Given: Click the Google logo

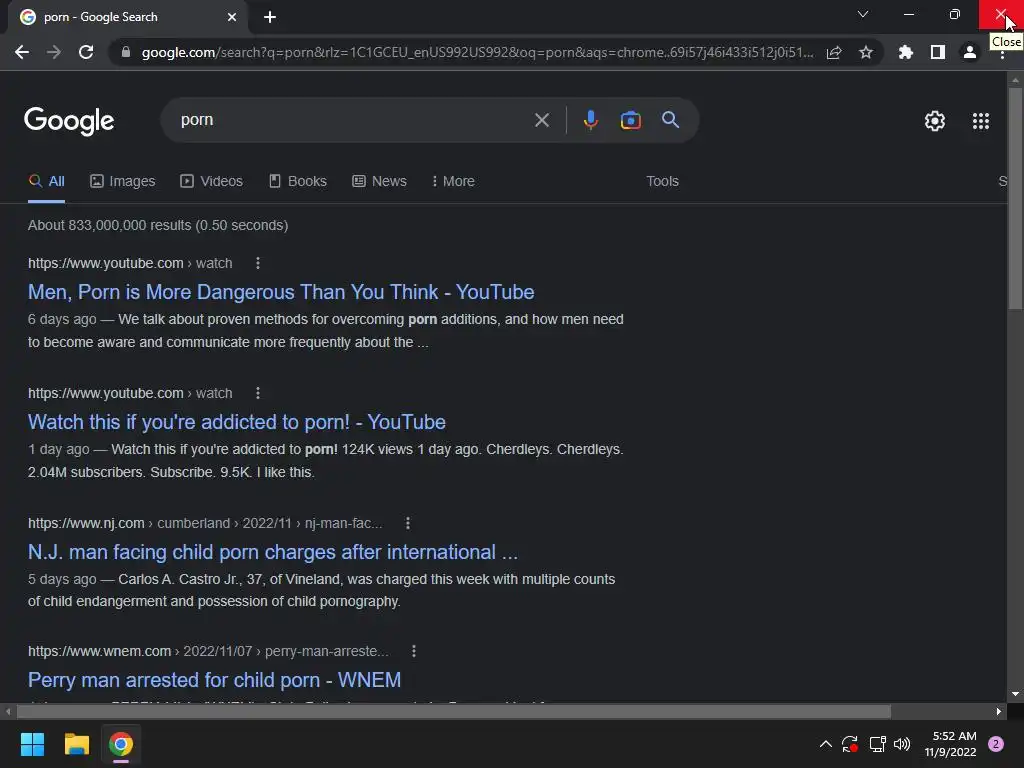Looking at the screenshot, I should pyautogui.click(x=69, y=121).
